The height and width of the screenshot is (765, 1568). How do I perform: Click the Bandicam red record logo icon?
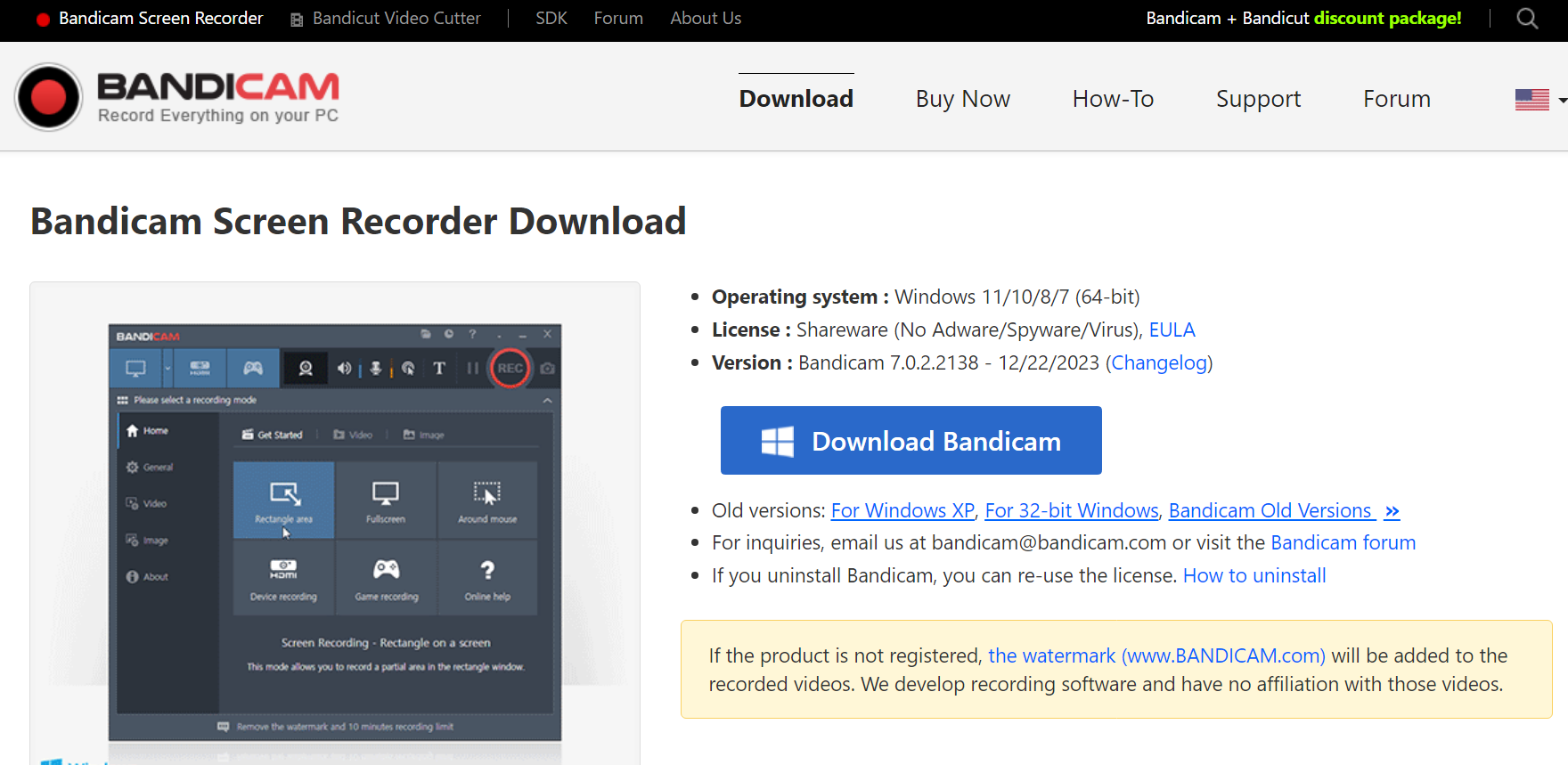click(x=48, y=97)
